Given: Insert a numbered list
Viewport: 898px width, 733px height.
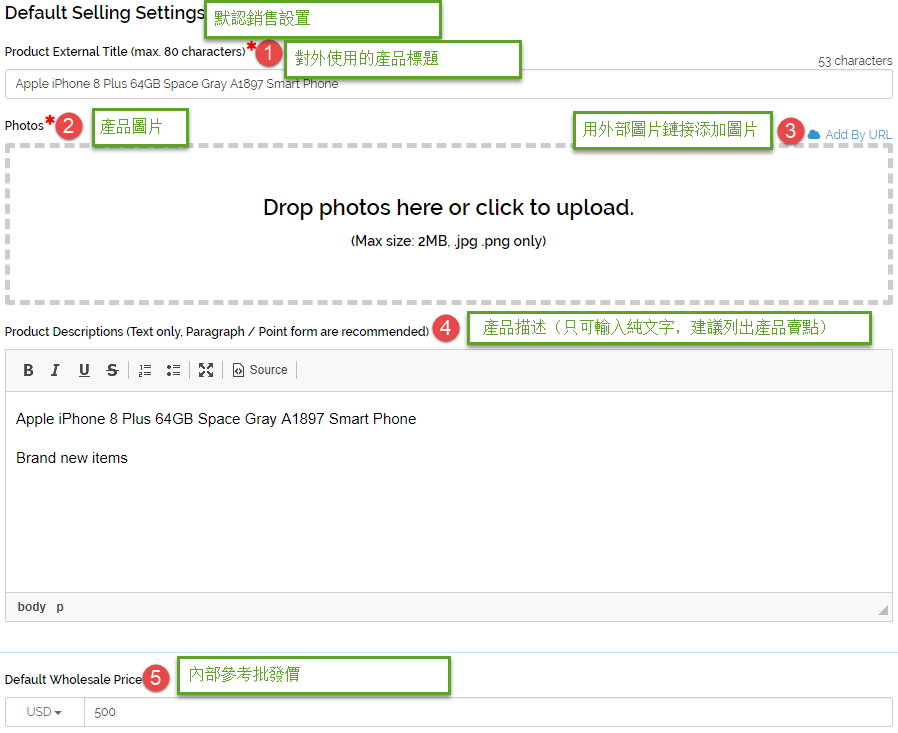Looking at the screenshot, I should (x=145, y=371).
